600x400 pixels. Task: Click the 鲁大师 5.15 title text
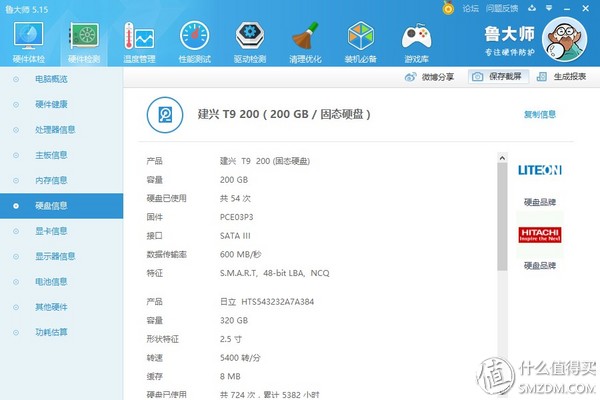point(27,9)
